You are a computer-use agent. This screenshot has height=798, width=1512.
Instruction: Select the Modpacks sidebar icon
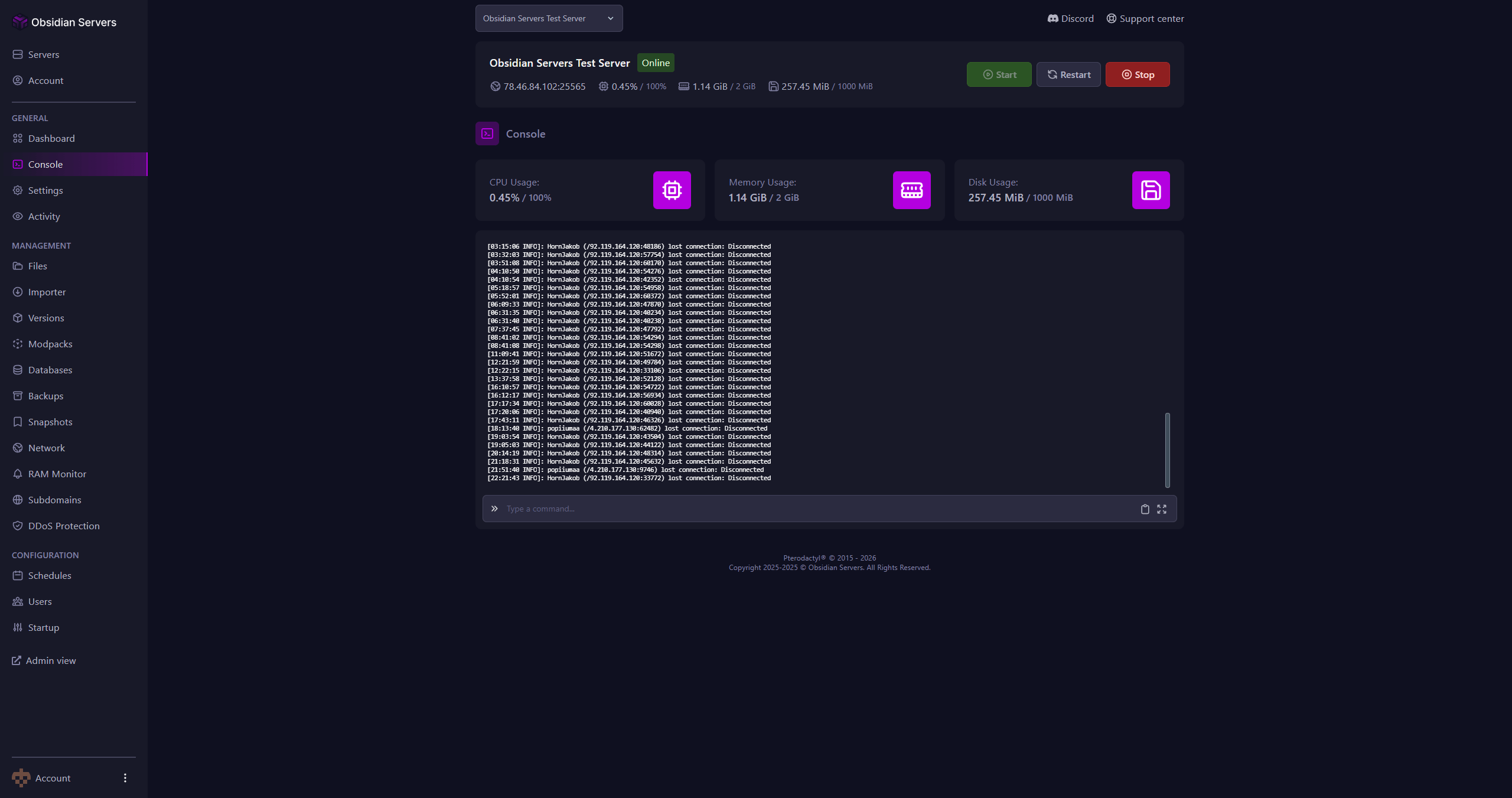click(18, 344)
